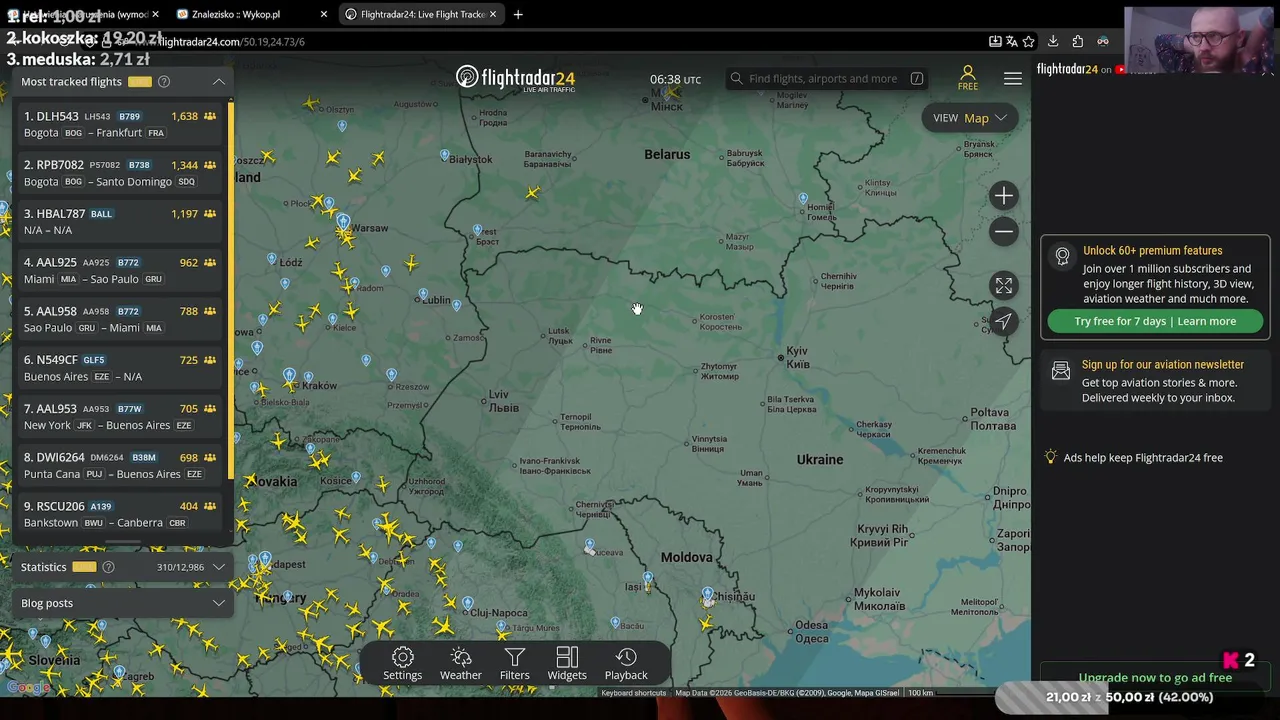Screen dimensions: 1280x720
Task: Select flight AAL953 New York – Buenos Aires
Action: pos(121,417)
